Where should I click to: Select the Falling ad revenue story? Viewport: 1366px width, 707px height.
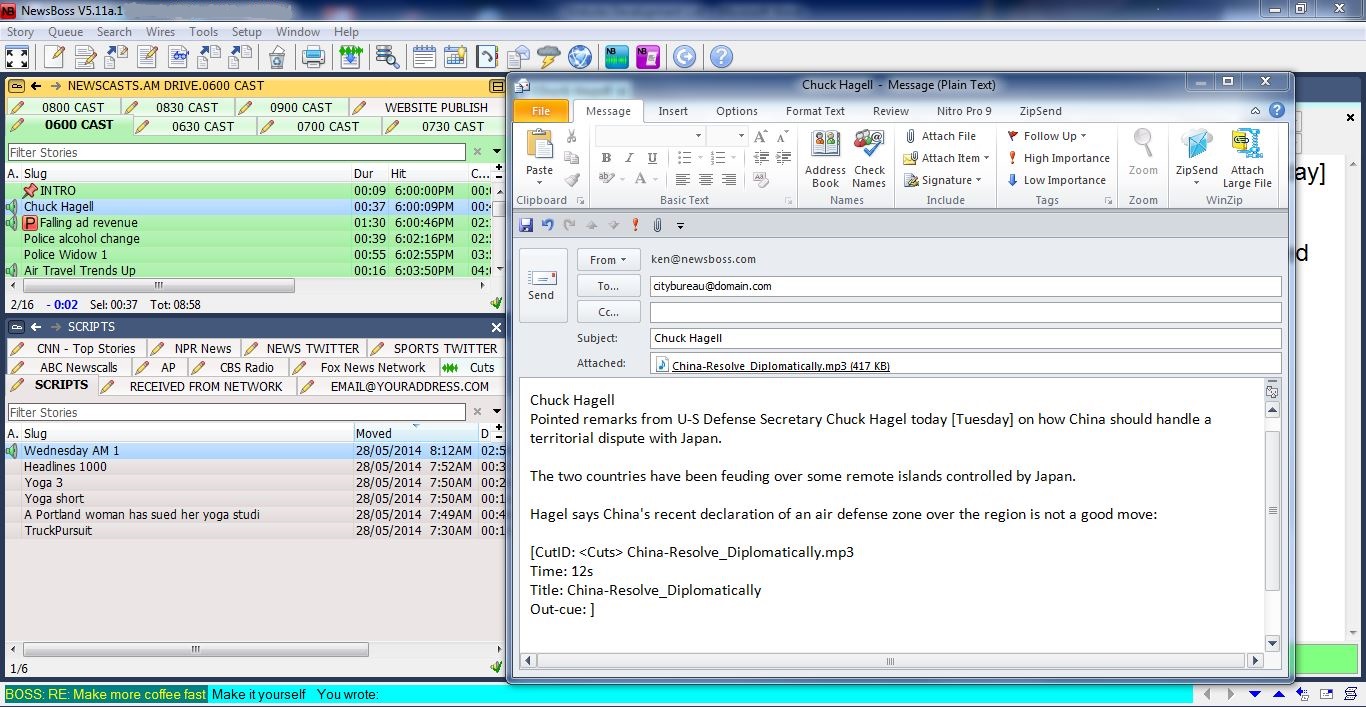tap(248, 223)
